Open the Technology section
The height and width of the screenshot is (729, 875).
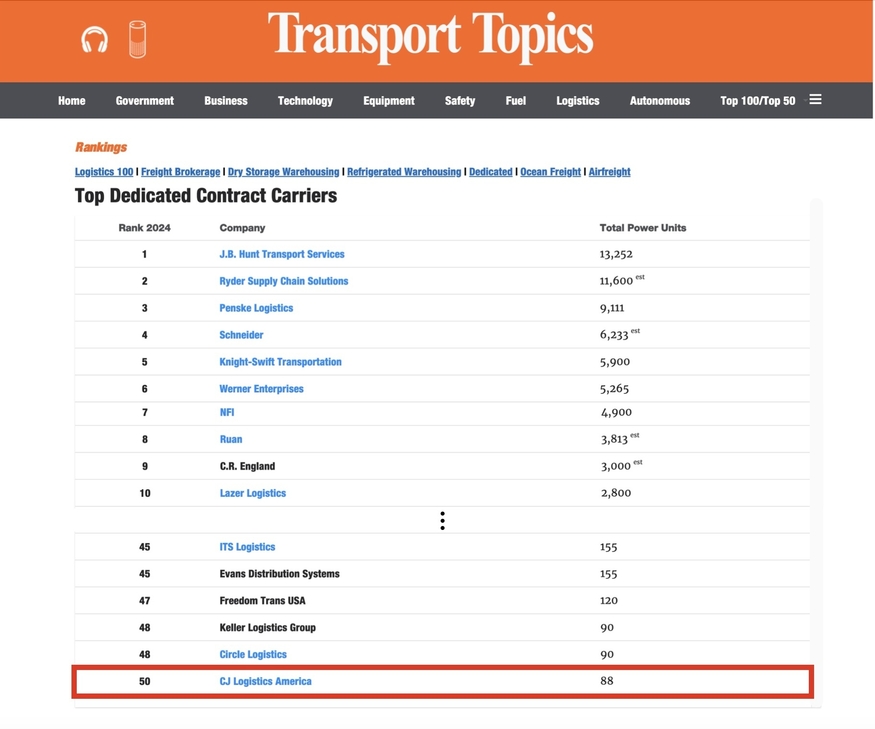[305, 100]
